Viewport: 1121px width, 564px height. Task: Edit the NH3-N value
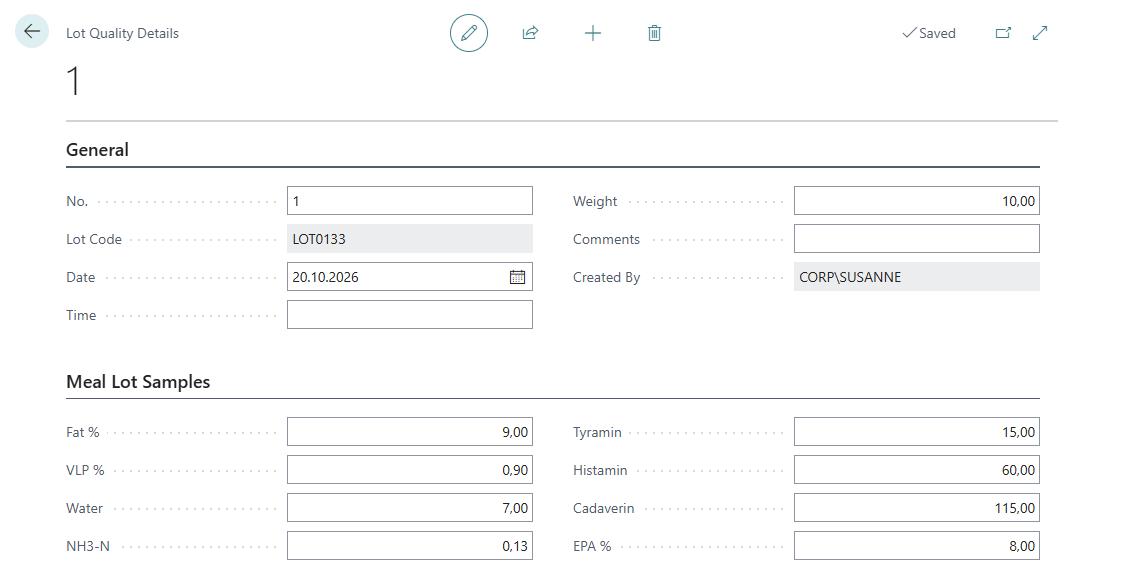pos(410,545)
